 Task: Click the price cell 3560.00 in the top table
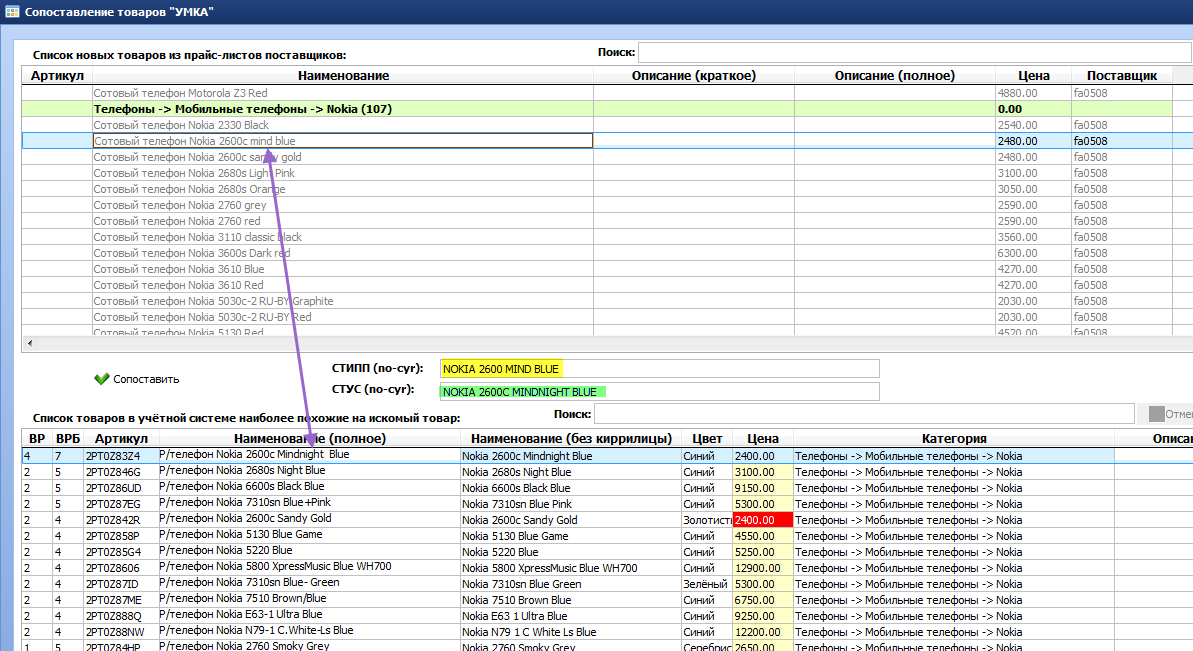[1033, 237]
